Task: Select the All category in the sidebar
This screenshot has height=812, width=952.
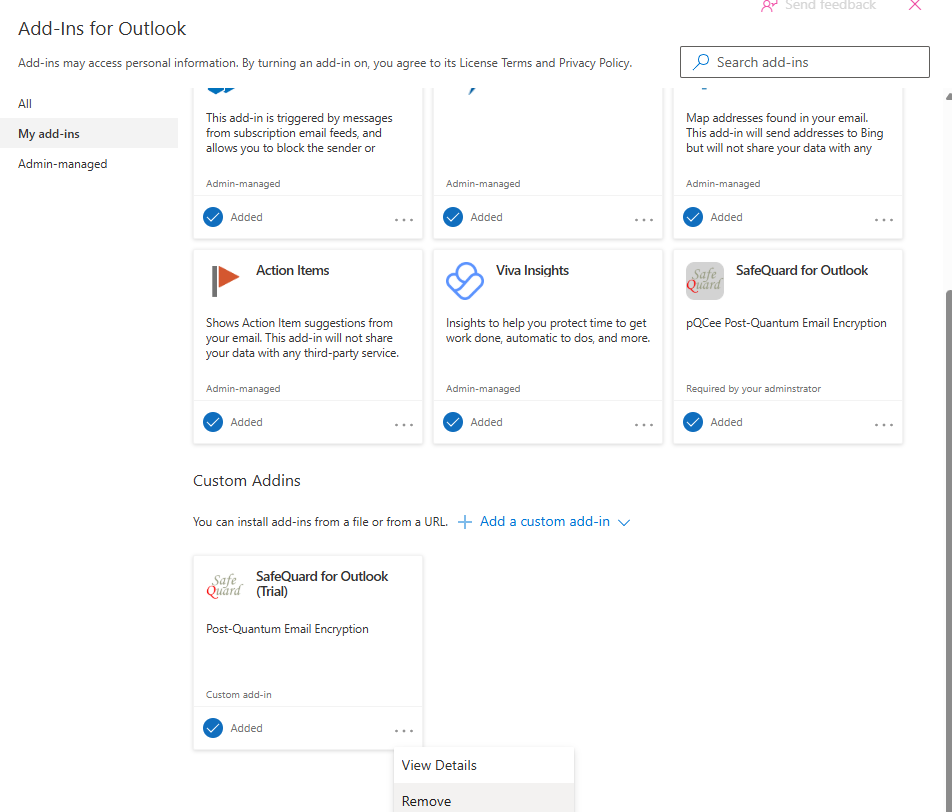Action: (89, 103)
